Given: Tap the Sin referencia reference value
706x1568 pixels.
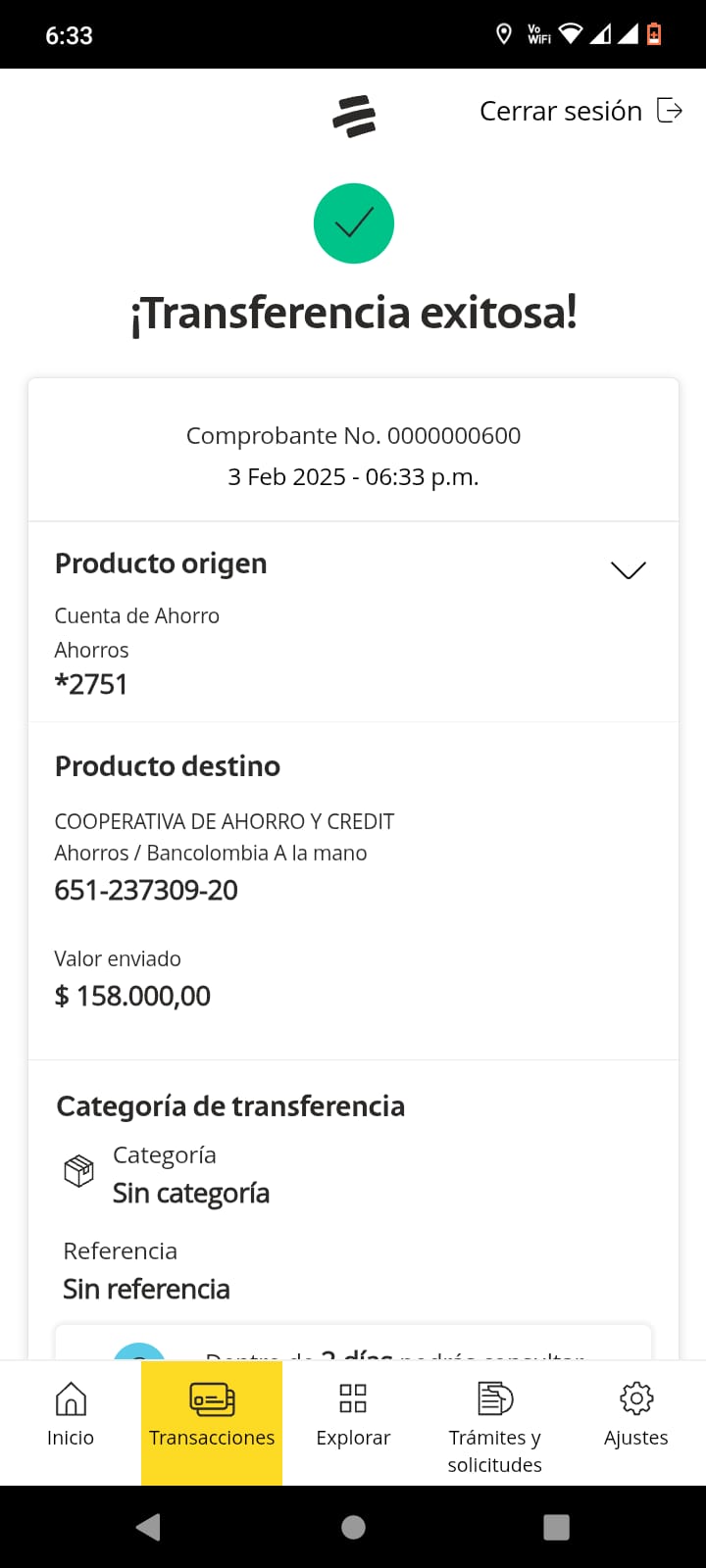Looking at the screenshot, I should (146, 1290).
